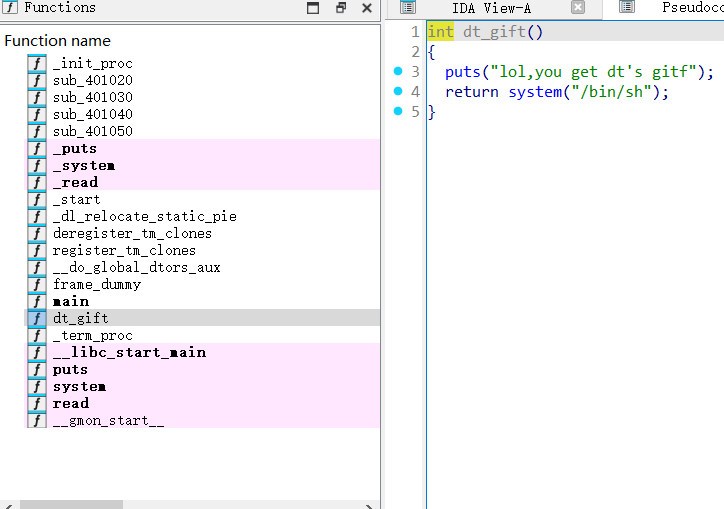Click the function icon beside main

(37, 302)
